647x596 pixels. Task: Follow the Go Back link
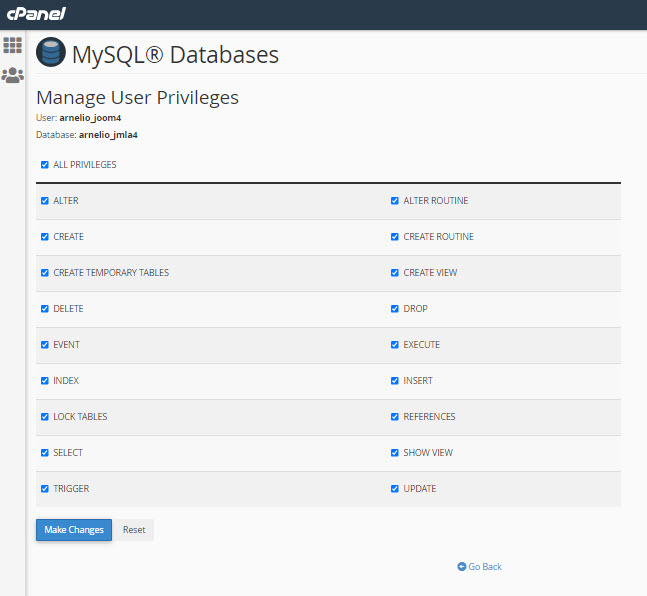point(480,567)
